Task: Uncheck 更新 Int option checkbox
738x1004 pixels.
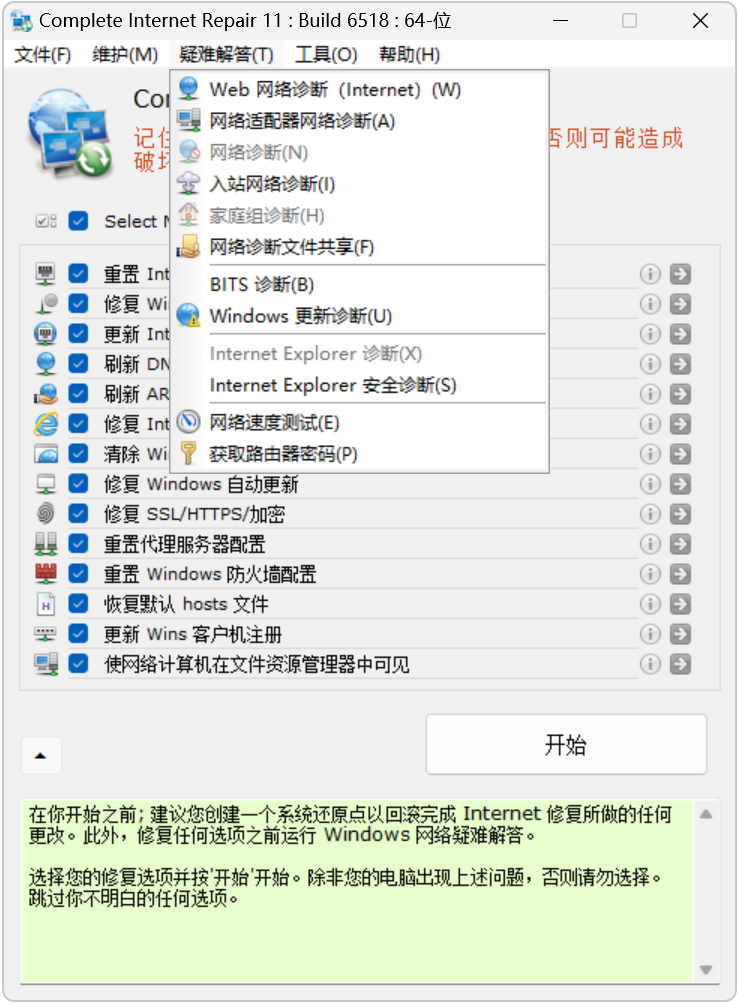Action: point(78,334)
